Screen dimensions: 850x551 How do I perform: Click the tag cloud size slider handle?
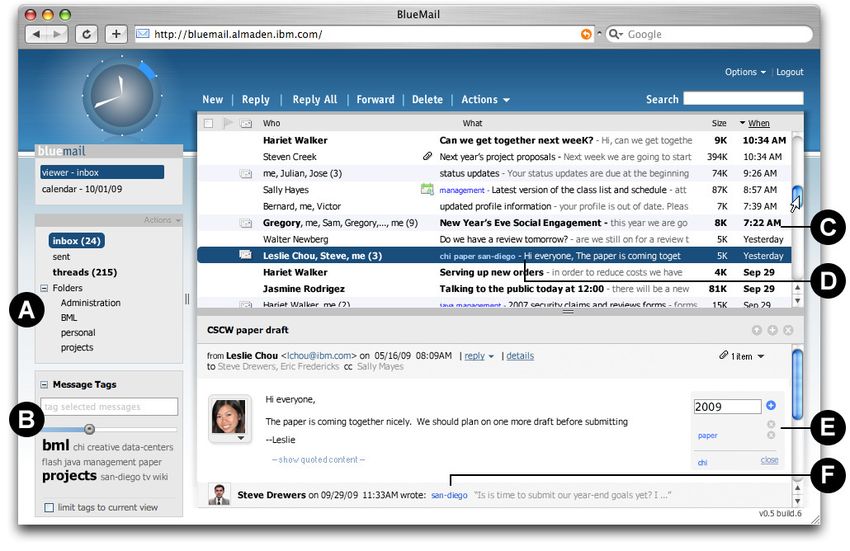pos(89,430)
